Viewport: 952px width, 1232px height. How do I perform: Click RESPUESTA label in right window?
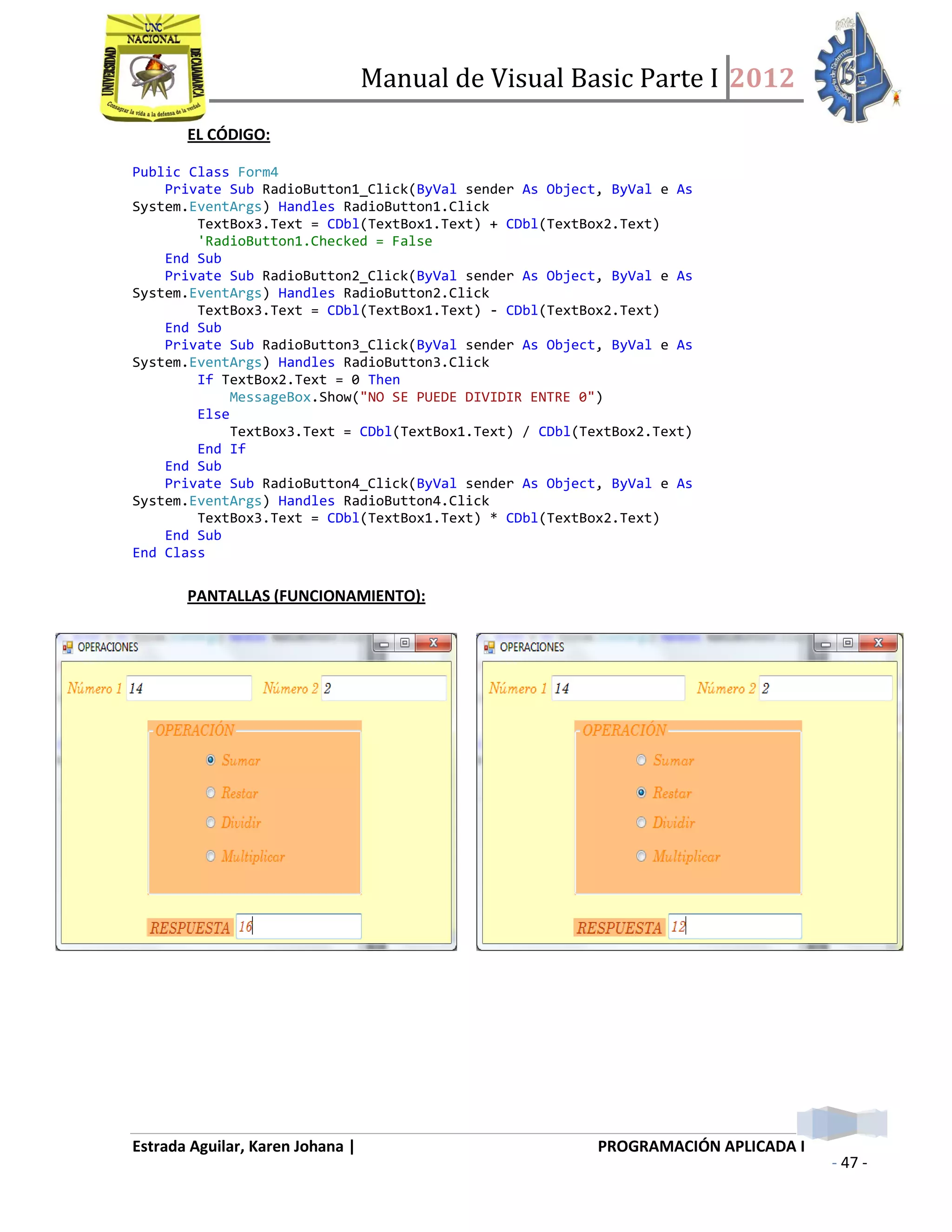(x=619, y=927)
